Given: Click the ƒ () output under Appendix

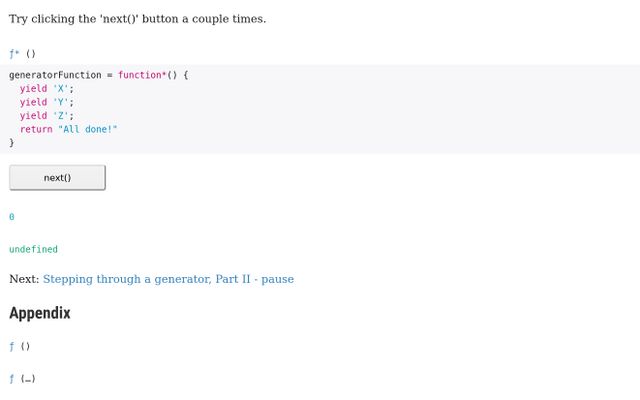Looking at the screenshot, I should click(x=20, y=347).
